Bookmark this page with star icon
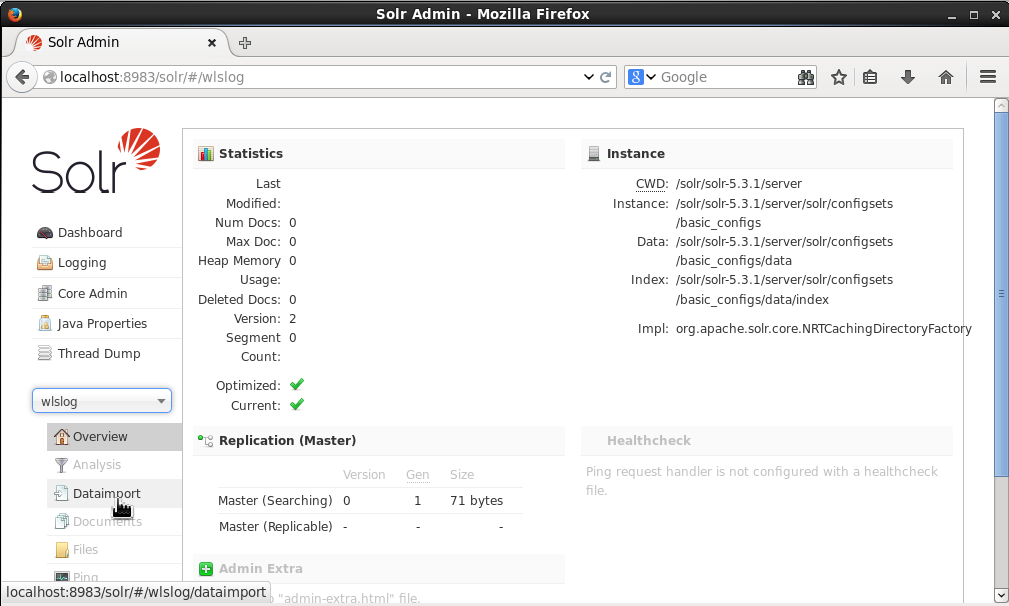 tap(838, 77)
